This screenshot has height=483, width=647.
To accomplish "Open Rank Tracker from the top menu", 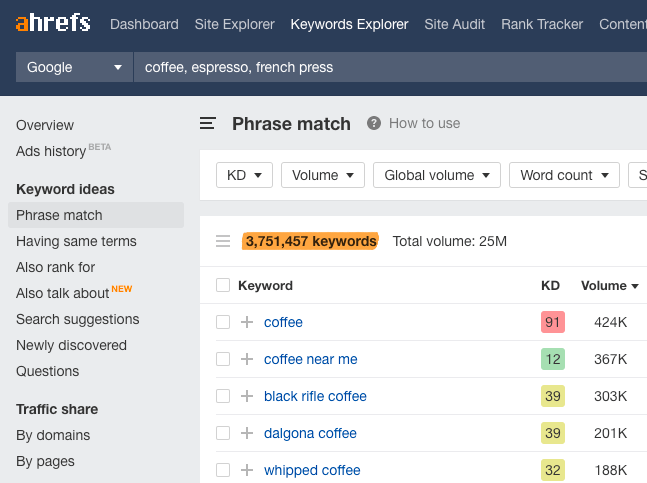I will [540, 24].
